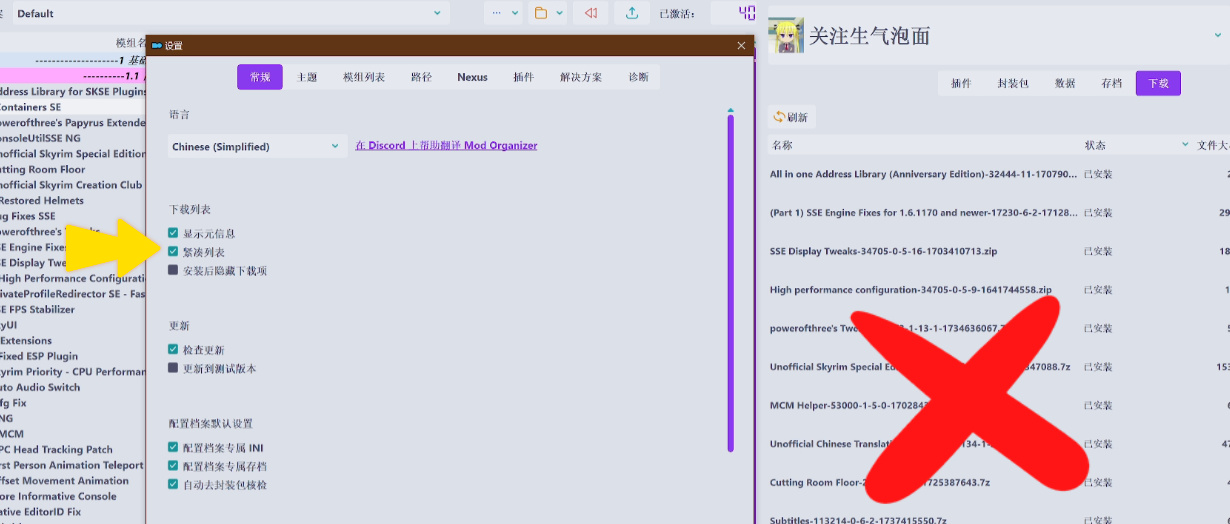Select the 插件 tab in right panel

pyautogui.click(x=961, y=83)
